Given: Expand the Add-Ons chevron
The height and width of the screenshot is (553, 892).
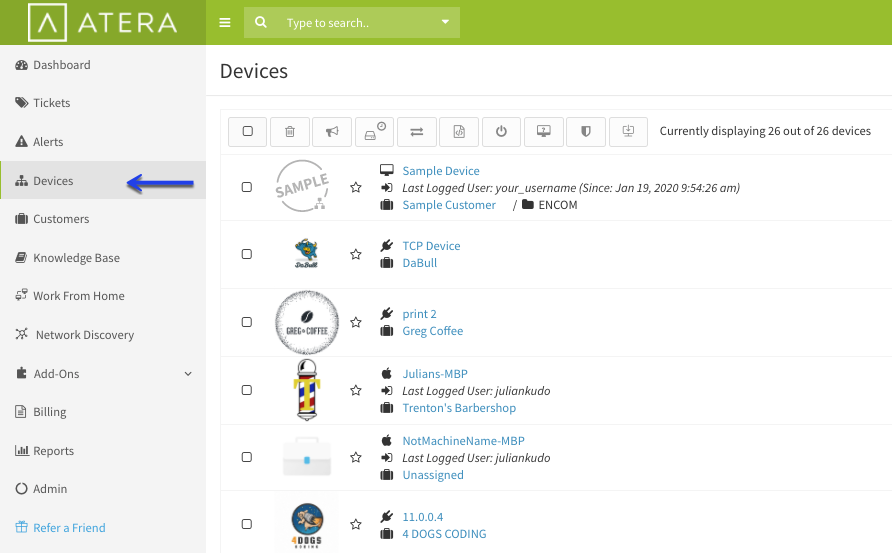Looking at the screenshot, I should pos(188,374).
